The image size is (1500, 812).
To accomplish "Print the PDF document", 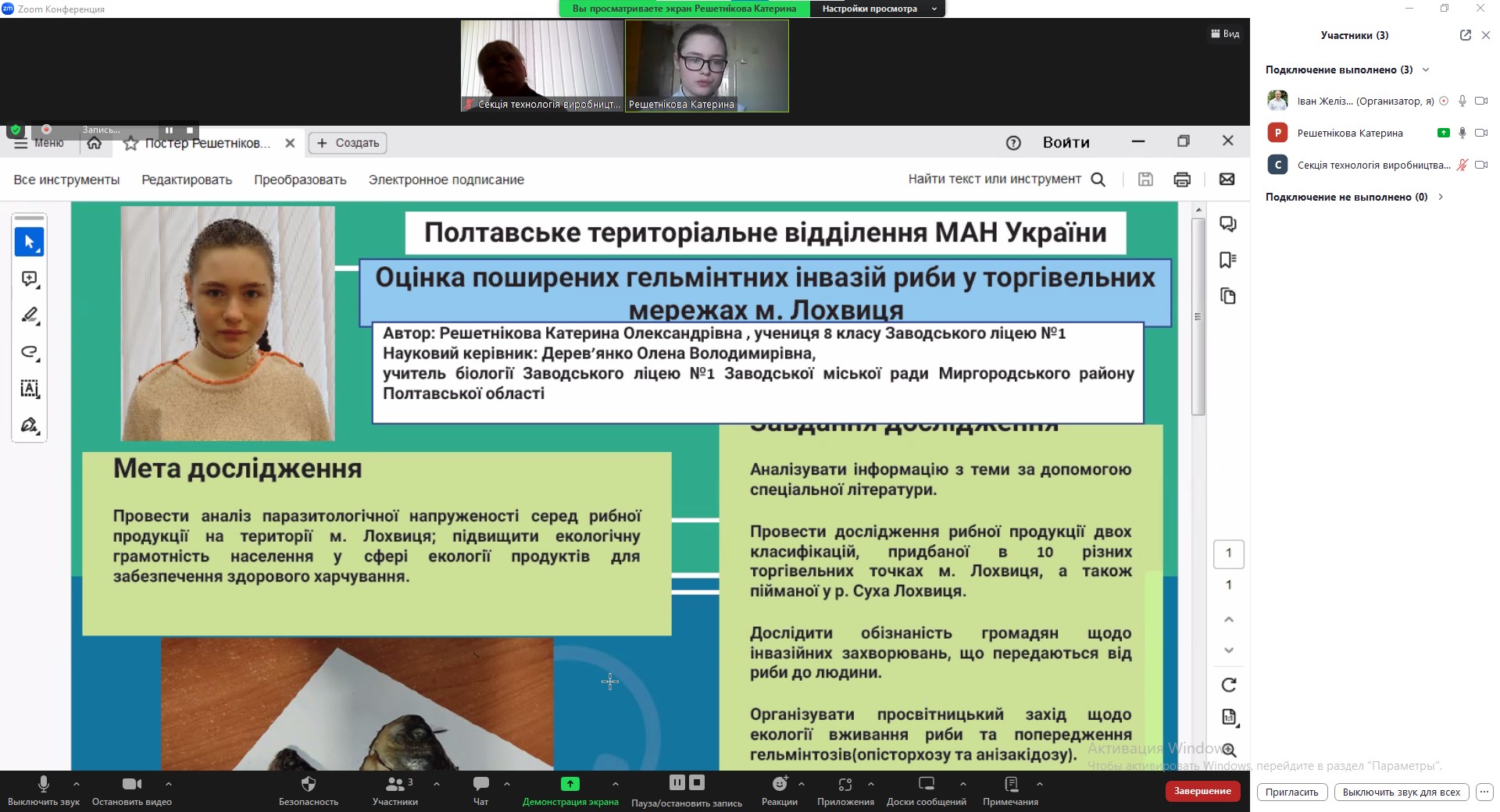I will click(1182, 180).
